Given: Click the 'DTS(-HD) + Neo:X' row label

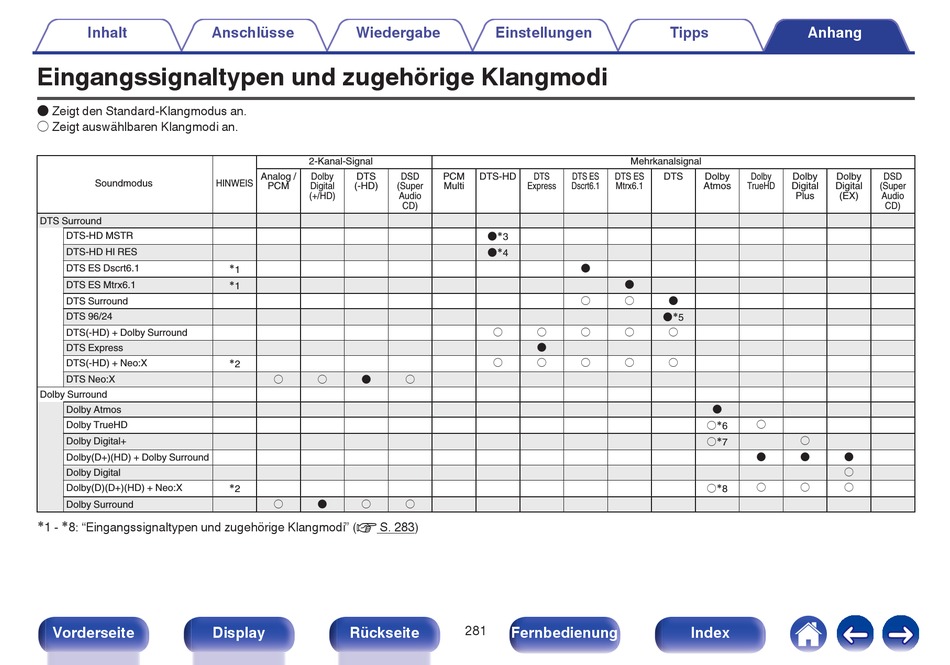Looking at the screenshot, I should [x=107, y=363].
